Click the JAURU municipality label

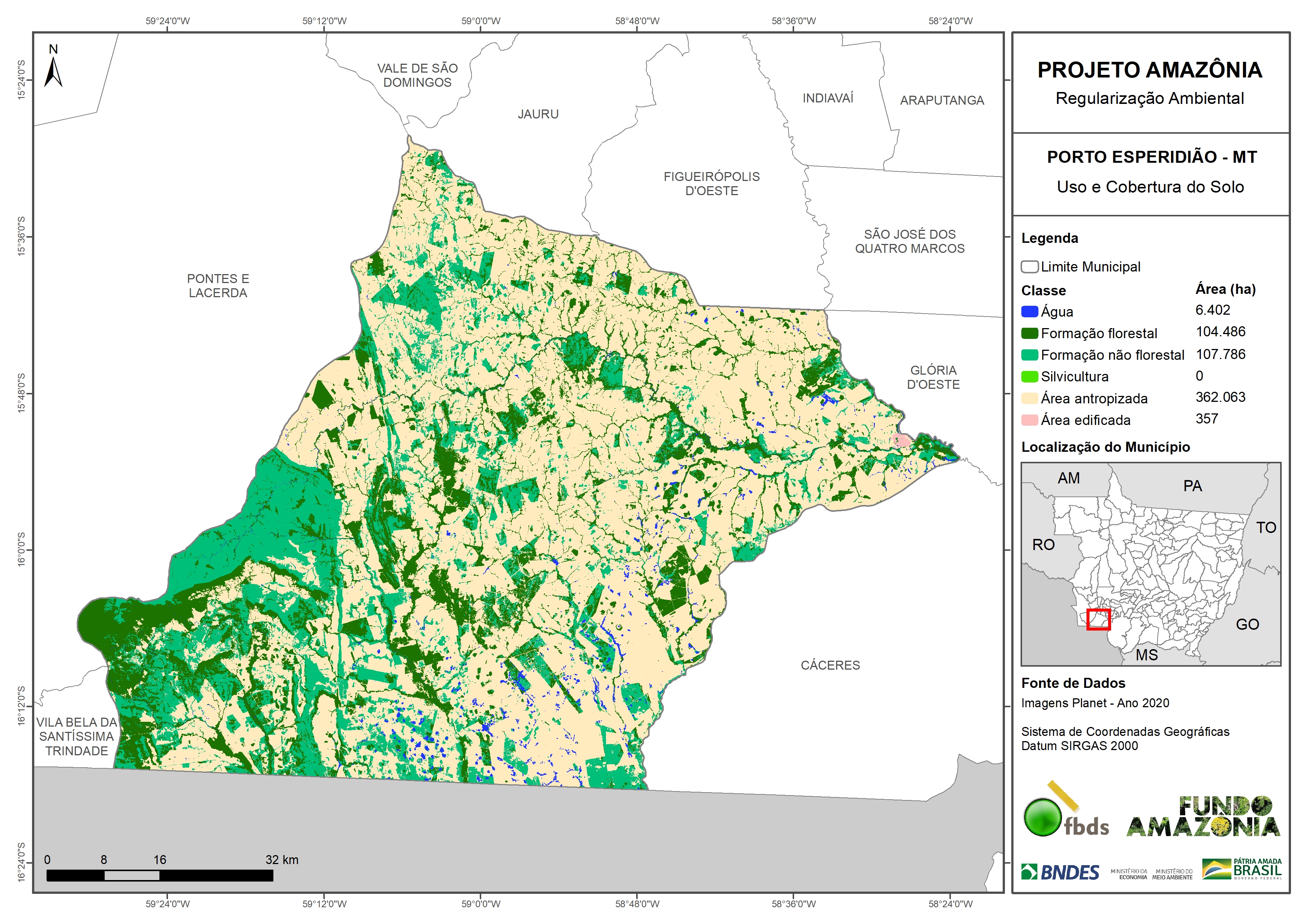click(x=538, y=114)
